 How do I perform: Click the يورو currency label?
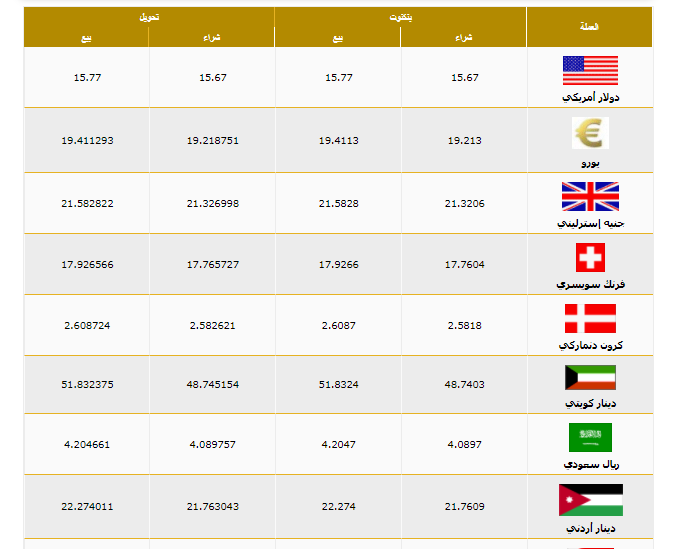click(590, 161)
